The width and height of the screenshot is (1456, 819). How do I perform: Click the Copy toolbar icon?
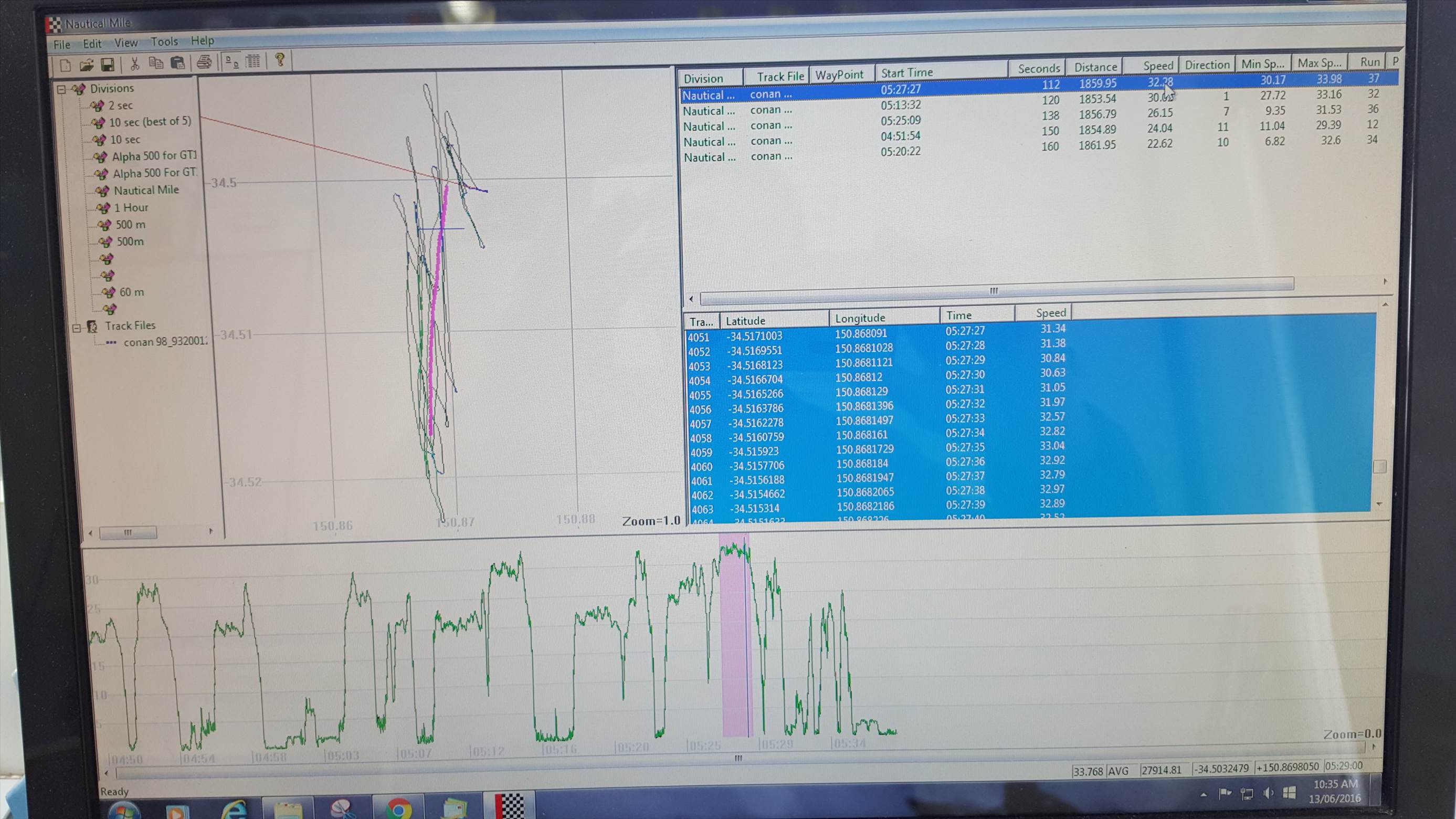pyautogui.click(x=156, y=64)
